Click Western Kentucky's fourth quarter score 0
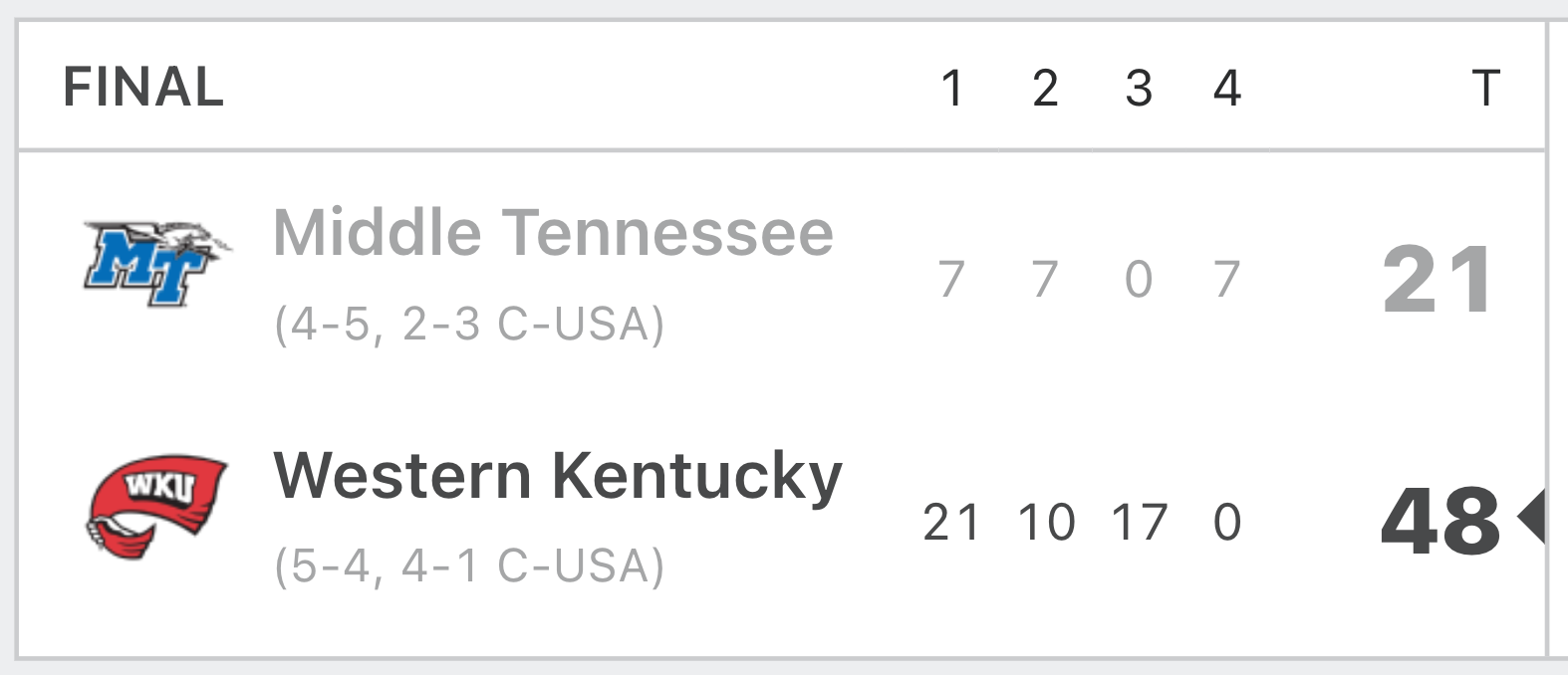The height and width of the screenshot is (675, 1568). (x=1227, y=523)
